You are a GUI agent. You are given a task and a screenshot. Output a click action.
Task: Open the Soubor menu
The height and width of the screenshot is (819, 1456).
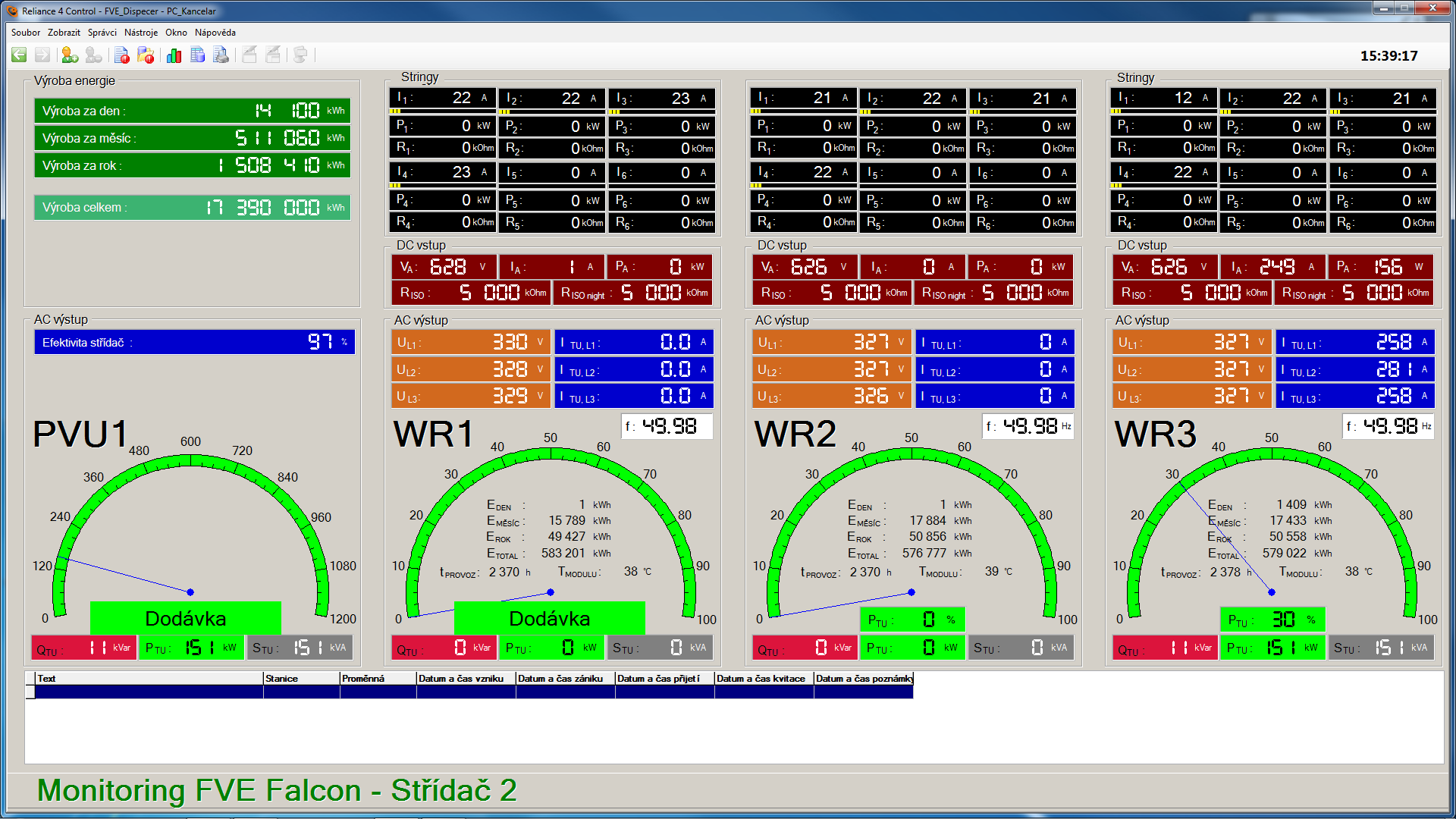point(26,33)
